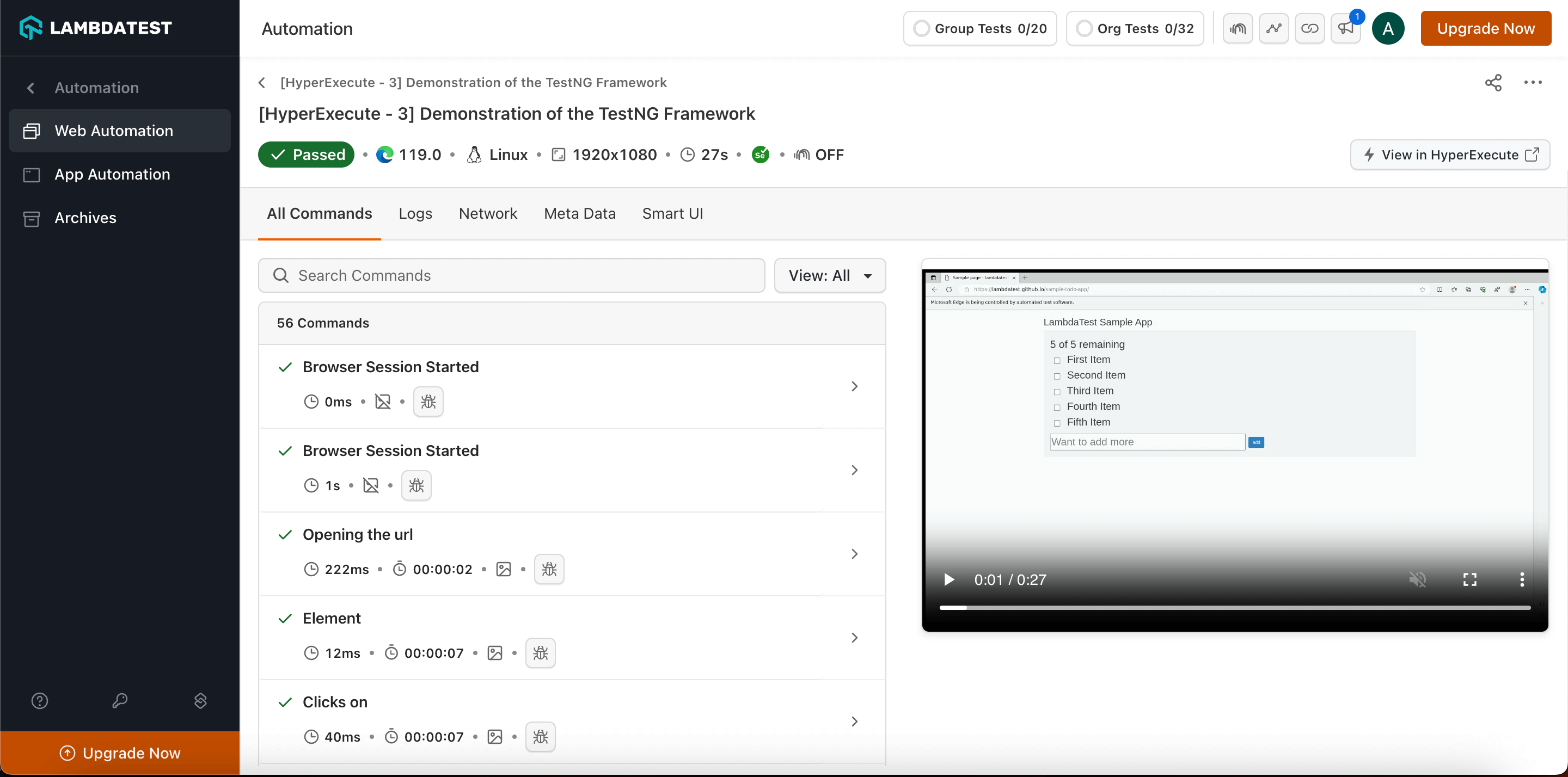The height and width of the screenshot is (777, 1568).
Task: Collapse Automation sidebar back arrow
Action: (x=30, y=88)
